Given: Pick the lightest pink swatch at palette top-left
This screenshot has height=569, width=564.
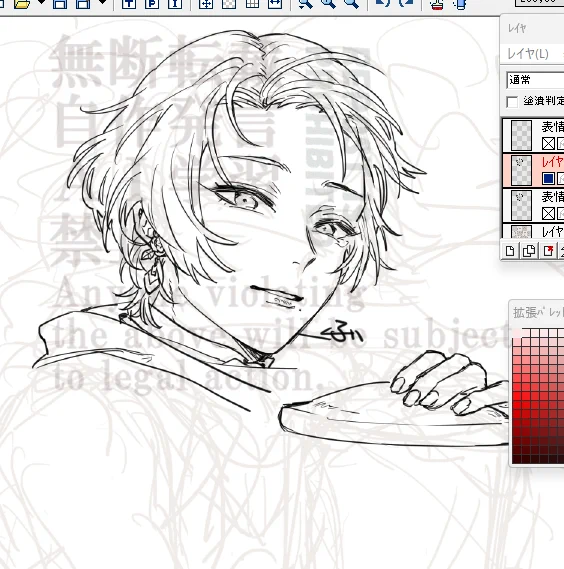Looking at the screenshot, I should point(516,333).
